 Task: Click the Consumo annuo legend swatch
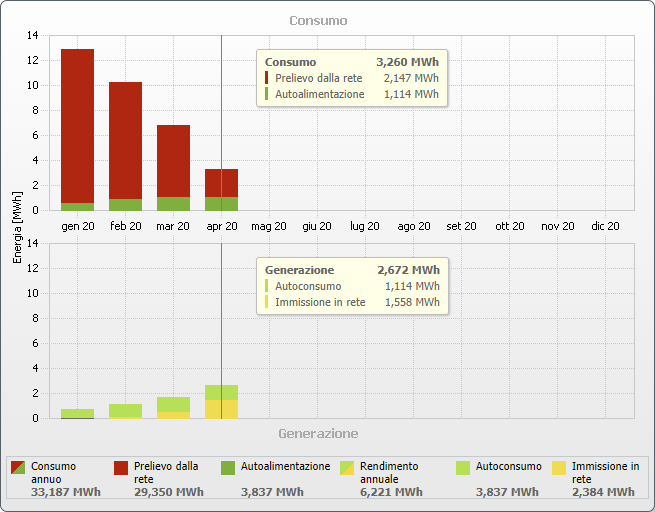18,468
